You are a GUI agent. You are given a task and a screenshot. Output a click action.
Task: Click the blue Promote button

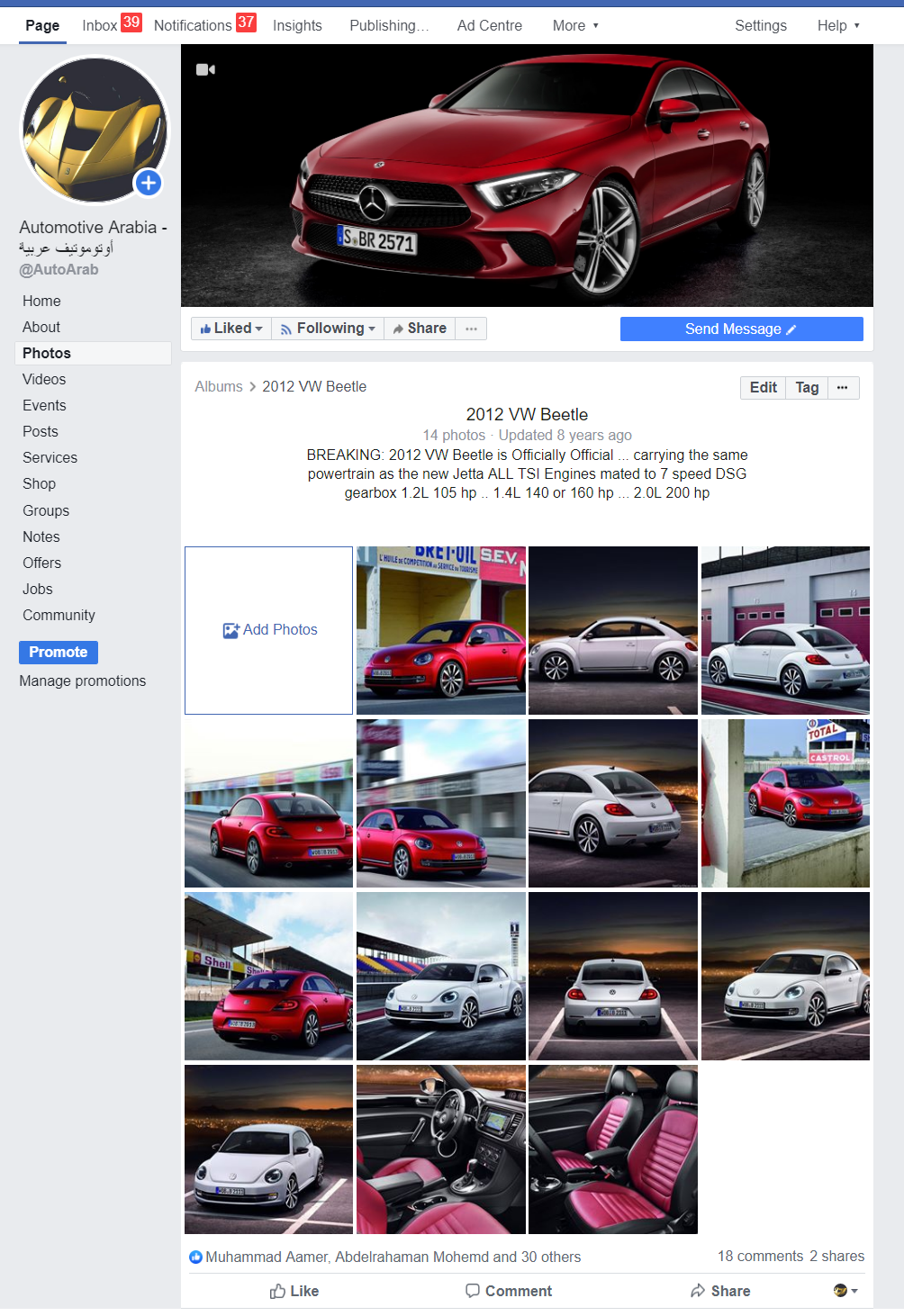(x=59, y=652)
